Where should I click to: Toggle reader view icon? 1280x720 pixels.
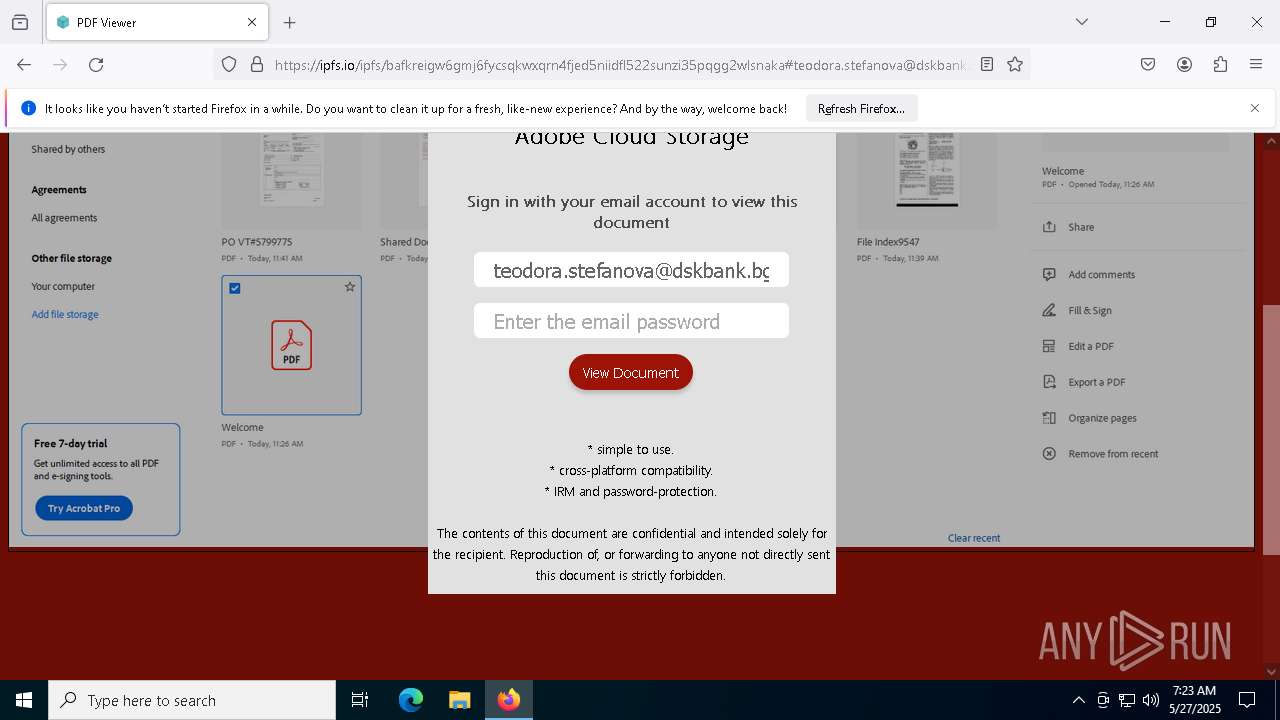pos(987,64)
